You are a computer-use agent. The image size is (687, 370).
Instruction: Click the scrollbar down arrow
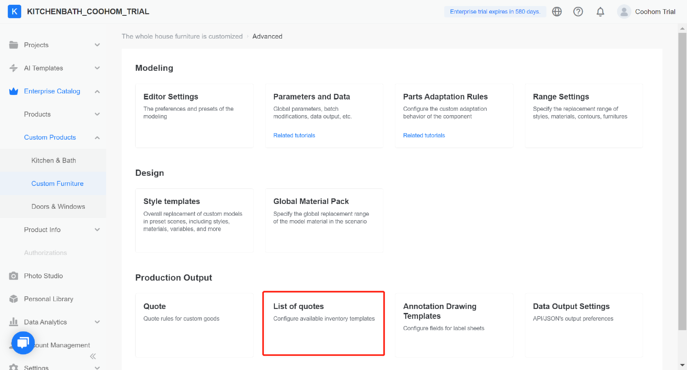[682, 365]
